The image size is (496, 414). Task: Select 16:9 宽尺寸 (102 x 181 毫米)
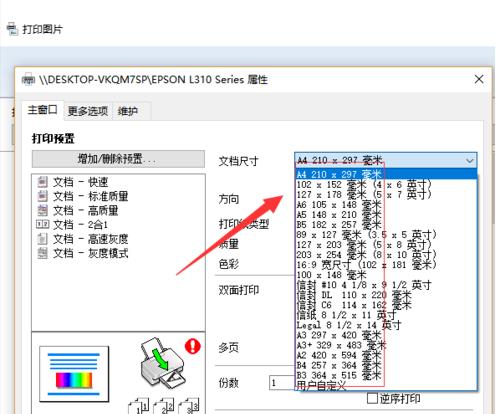[x=386, y=265]
